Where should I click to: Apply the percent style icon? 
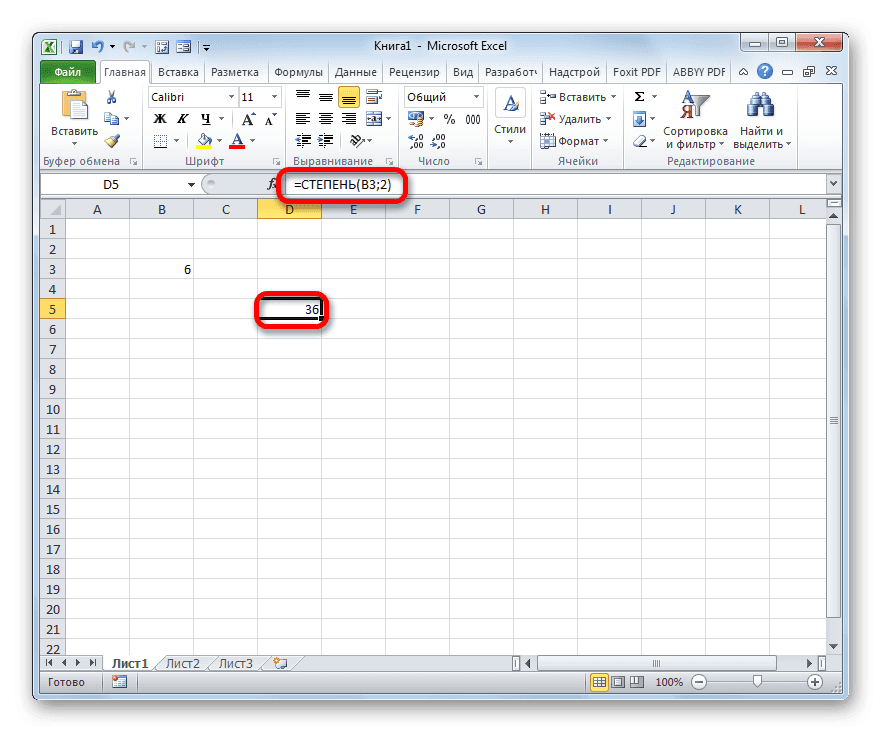448,120
